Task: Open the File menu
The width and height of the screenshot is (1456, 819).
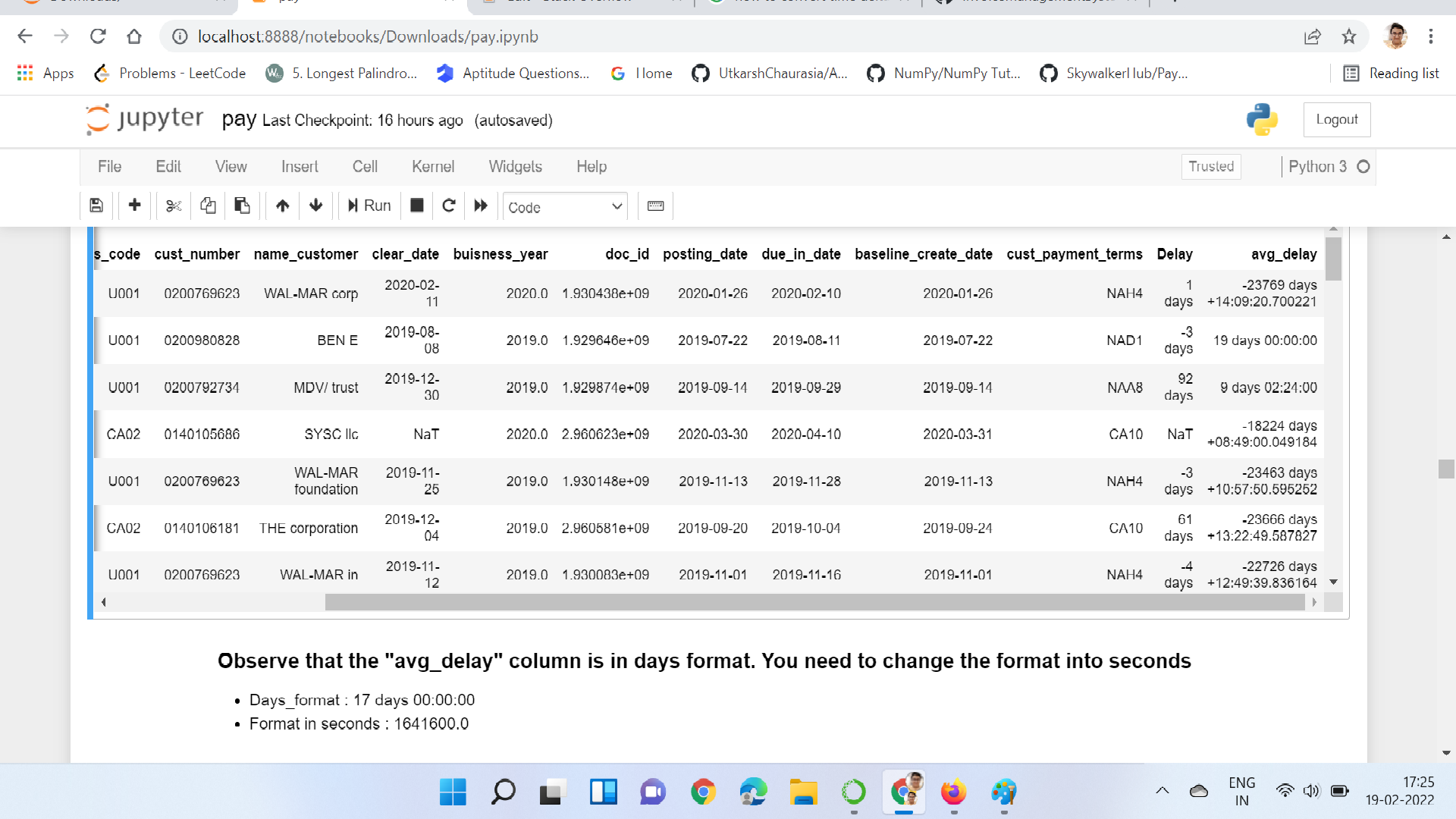Action: coord(109,167)
